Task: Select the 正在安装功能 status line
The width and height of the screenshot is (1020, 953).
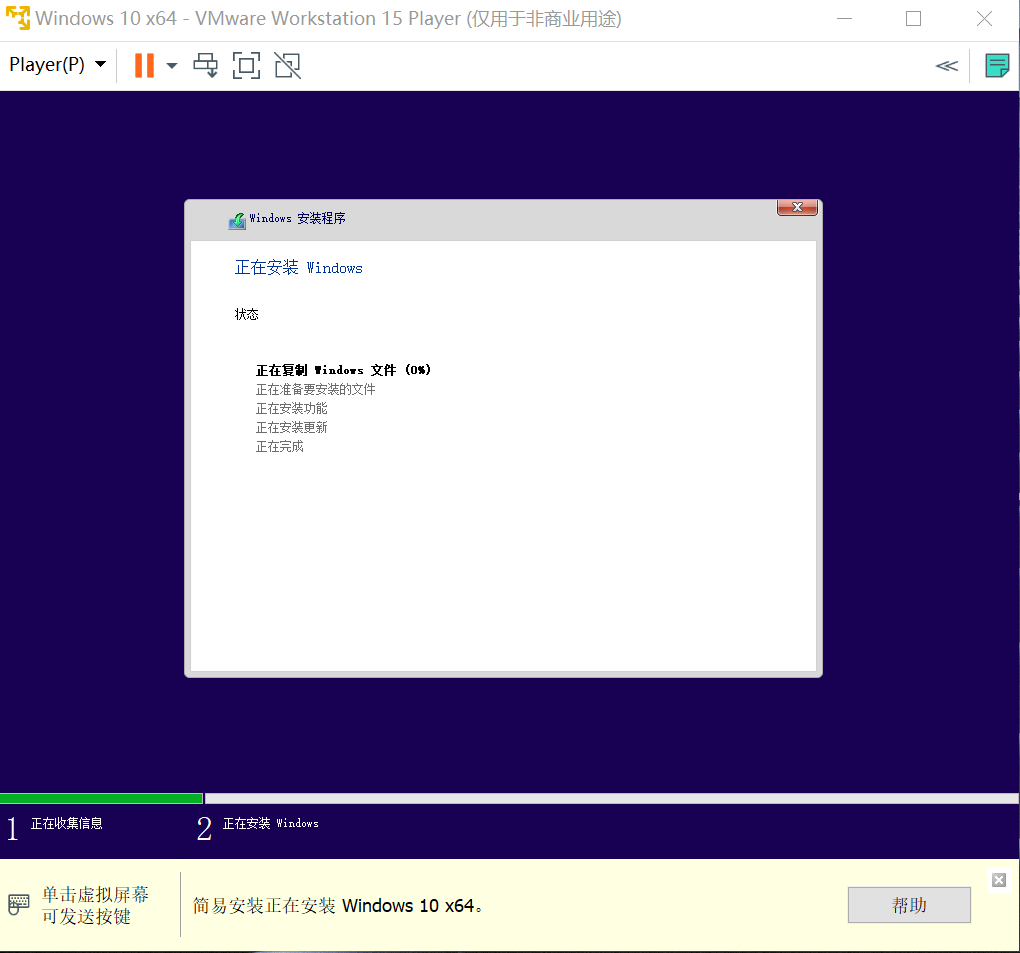Action: pyautogui.click(x=291, y=409)
